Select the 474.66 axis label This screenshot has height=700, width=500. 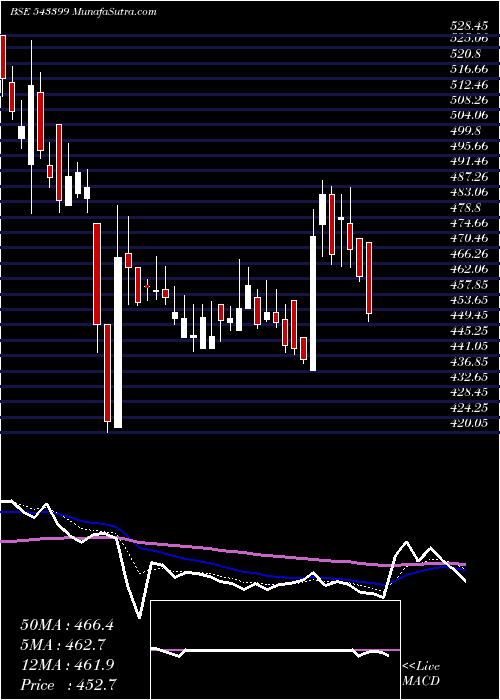point(468,223)
